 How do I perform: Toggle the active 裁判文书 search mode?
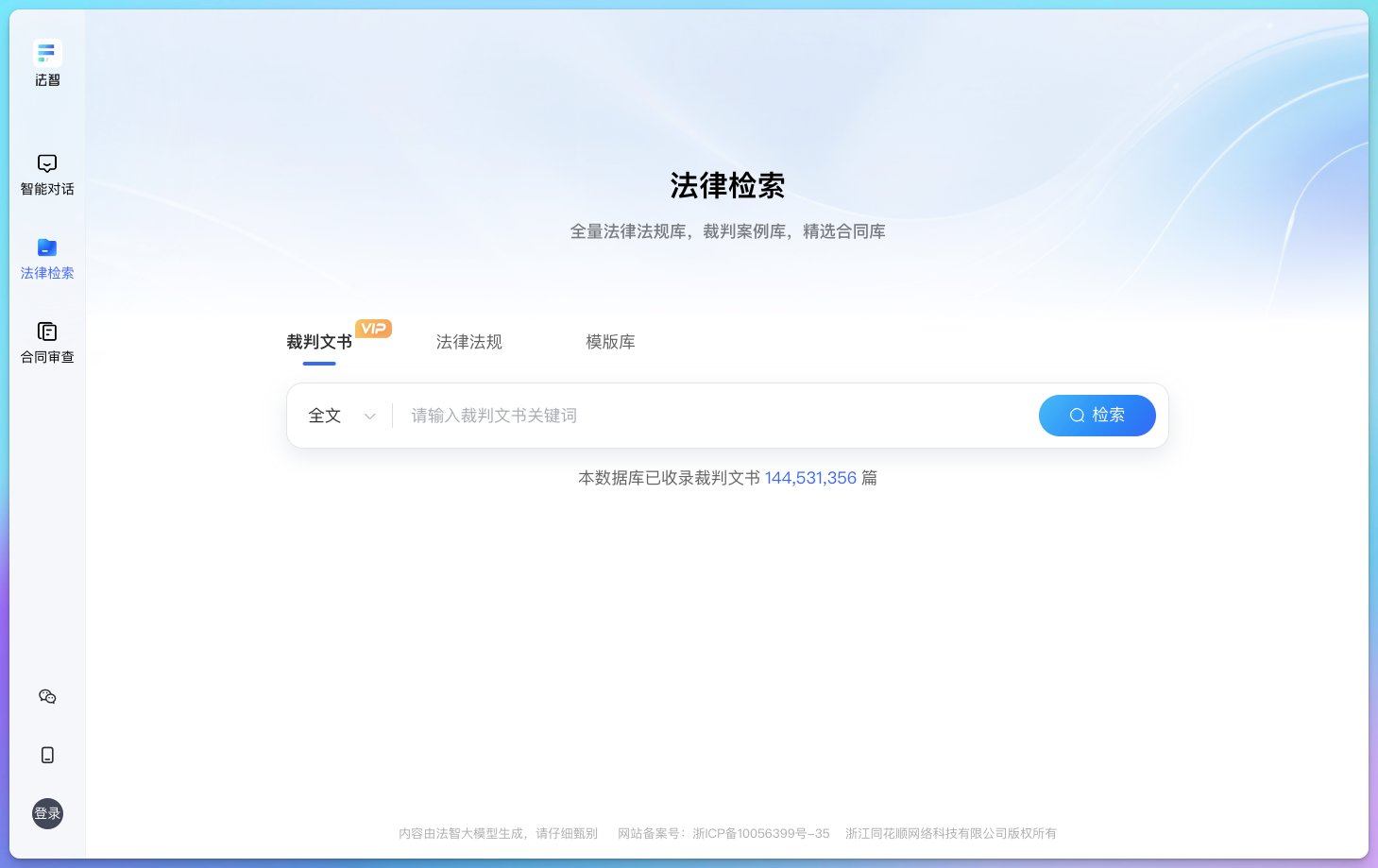tap(318, 342)
